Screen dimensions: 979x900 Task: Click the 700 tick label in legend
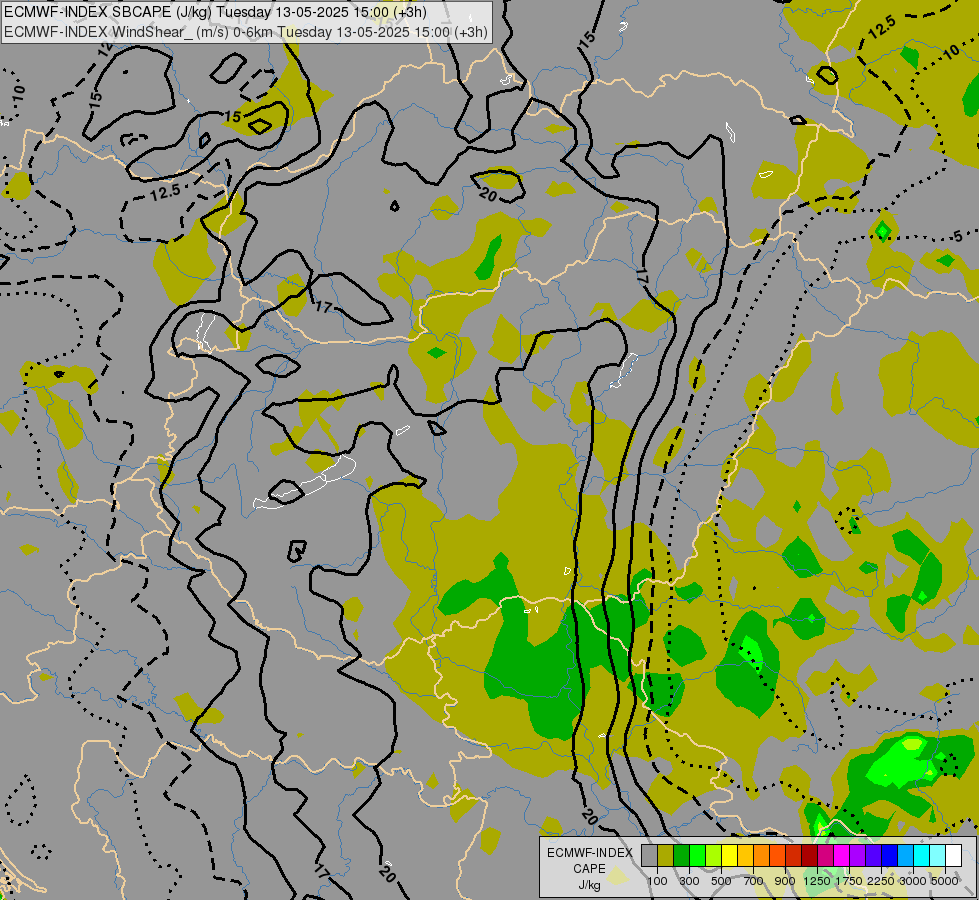pos(754,881)
